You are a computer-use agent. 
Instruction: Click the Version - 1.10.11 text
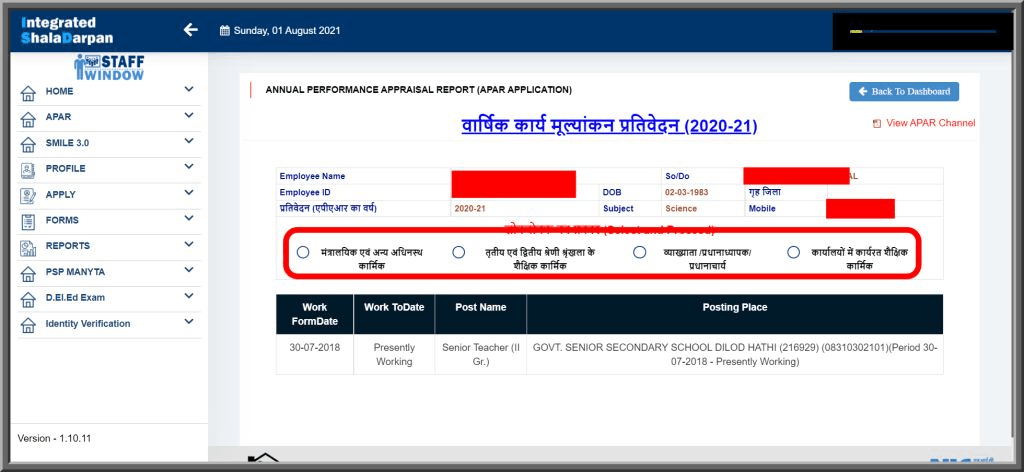pos(54,439)
